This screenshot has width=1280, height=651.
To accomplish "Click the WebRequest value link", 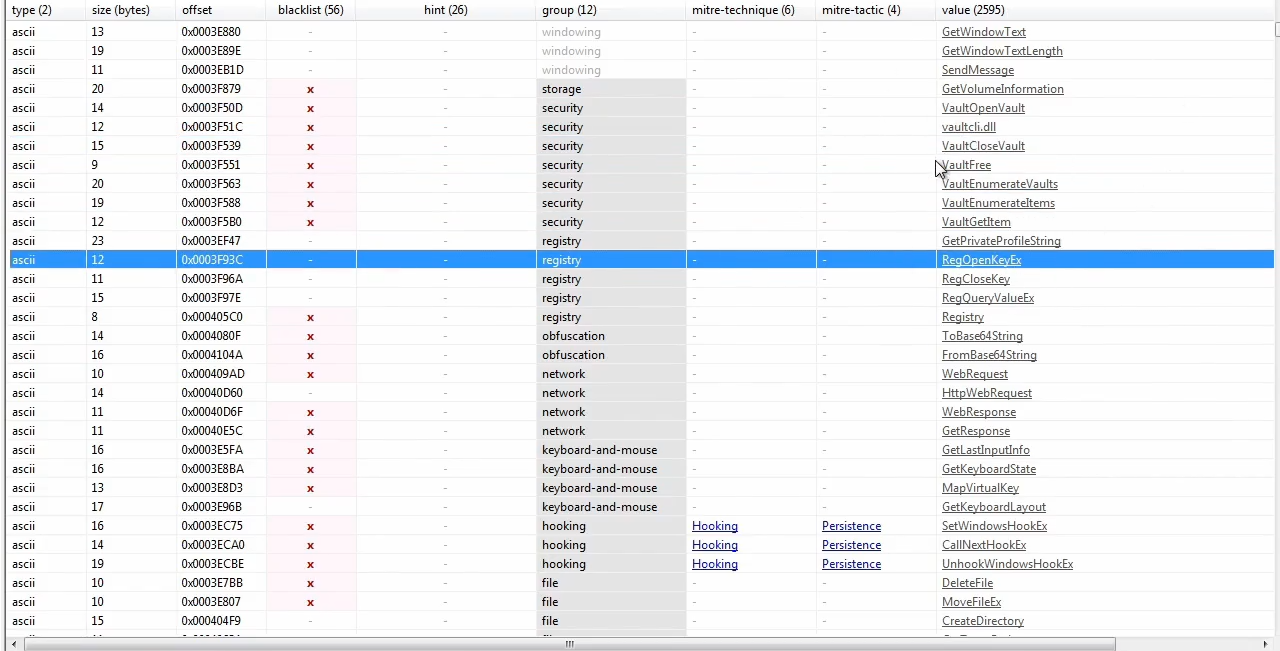I will tap(974, 374).
